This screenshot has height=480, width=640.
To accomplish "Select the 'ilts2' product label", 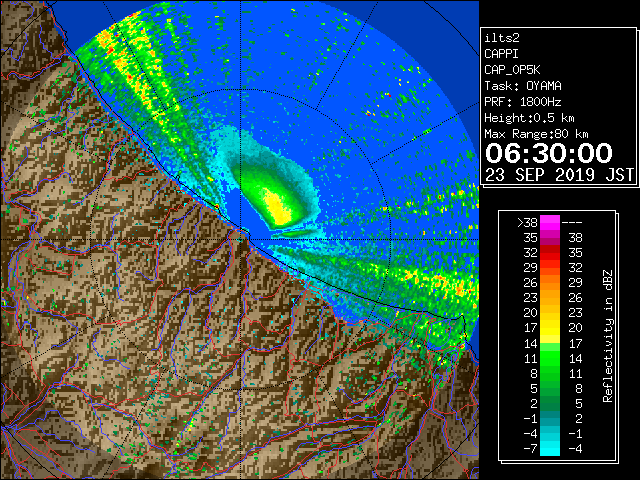I will pos(502,38).
